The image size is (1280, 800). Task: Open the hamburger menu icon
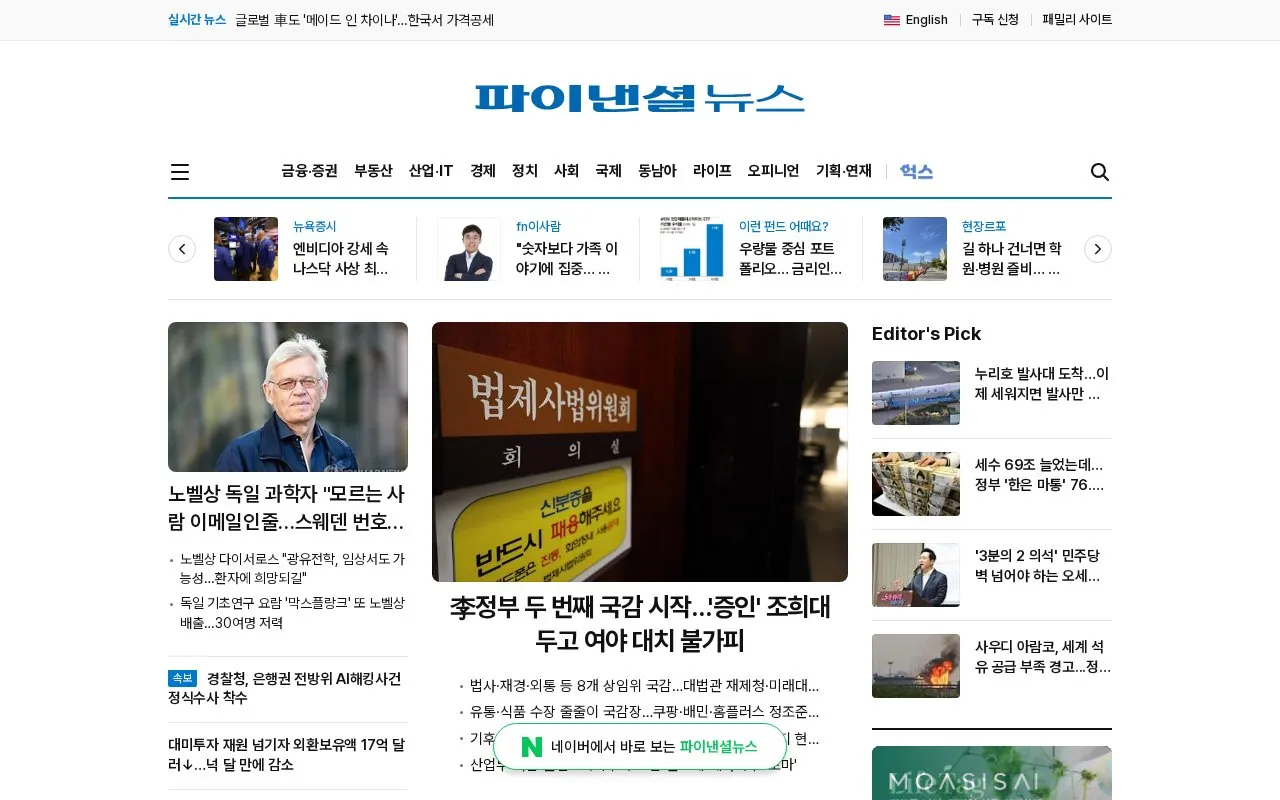click(180, 172)
